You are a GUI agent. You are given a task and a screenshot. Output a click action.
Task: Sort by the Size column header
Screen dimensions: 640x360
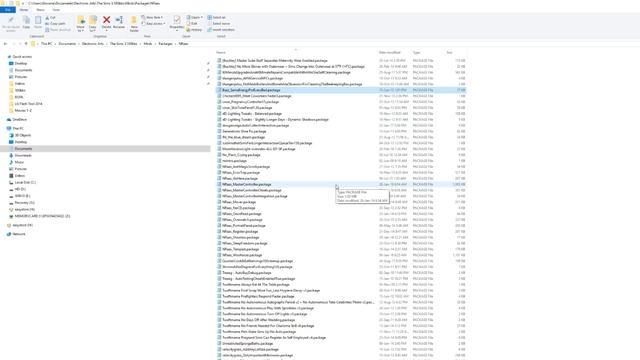click(x=449, y=53)
